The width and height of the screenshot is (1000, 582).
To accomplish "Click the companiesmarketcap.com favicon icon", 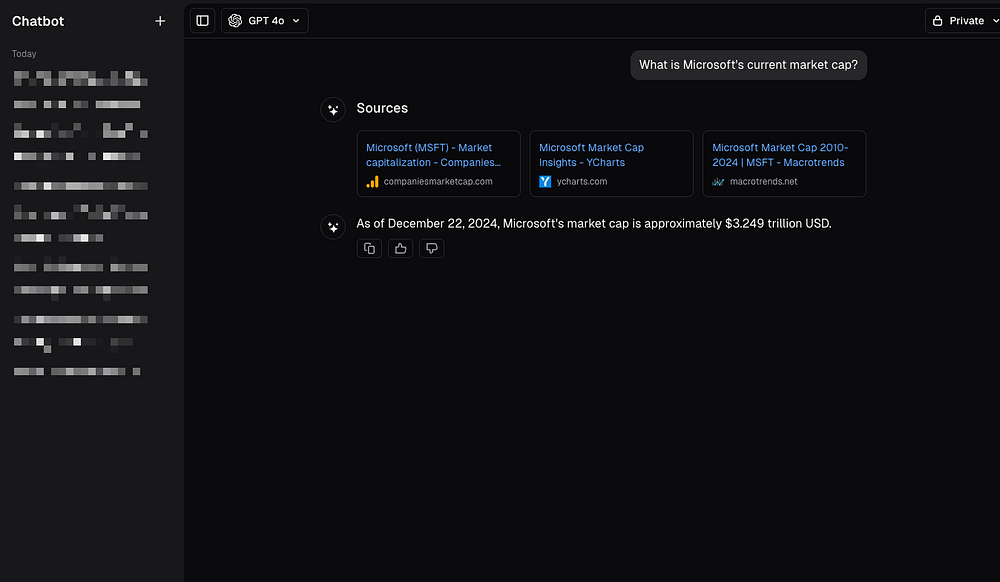I will point(373,182).
